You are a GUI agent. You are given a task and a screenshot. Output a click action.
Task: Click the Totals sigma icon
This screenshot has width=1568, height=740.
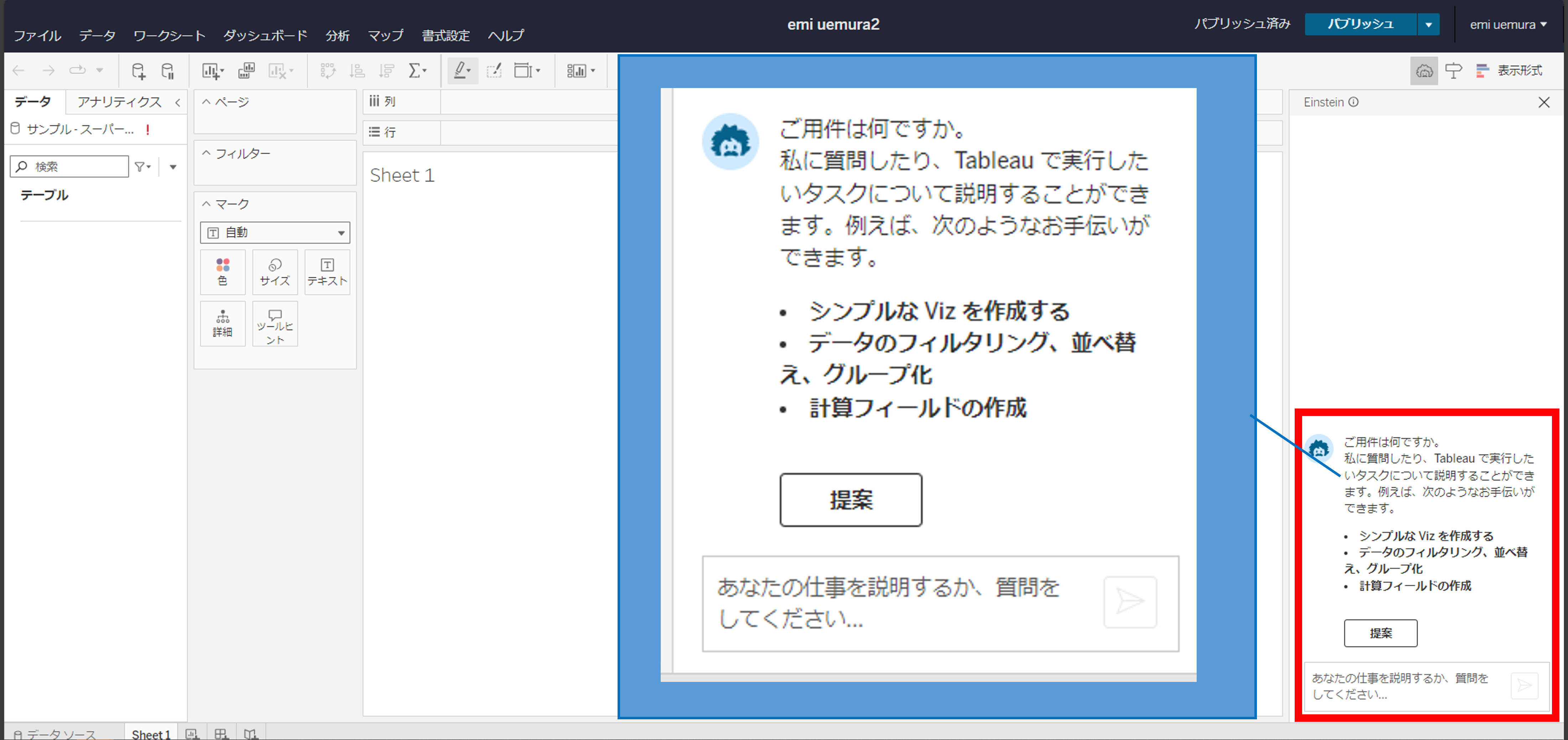417,71
